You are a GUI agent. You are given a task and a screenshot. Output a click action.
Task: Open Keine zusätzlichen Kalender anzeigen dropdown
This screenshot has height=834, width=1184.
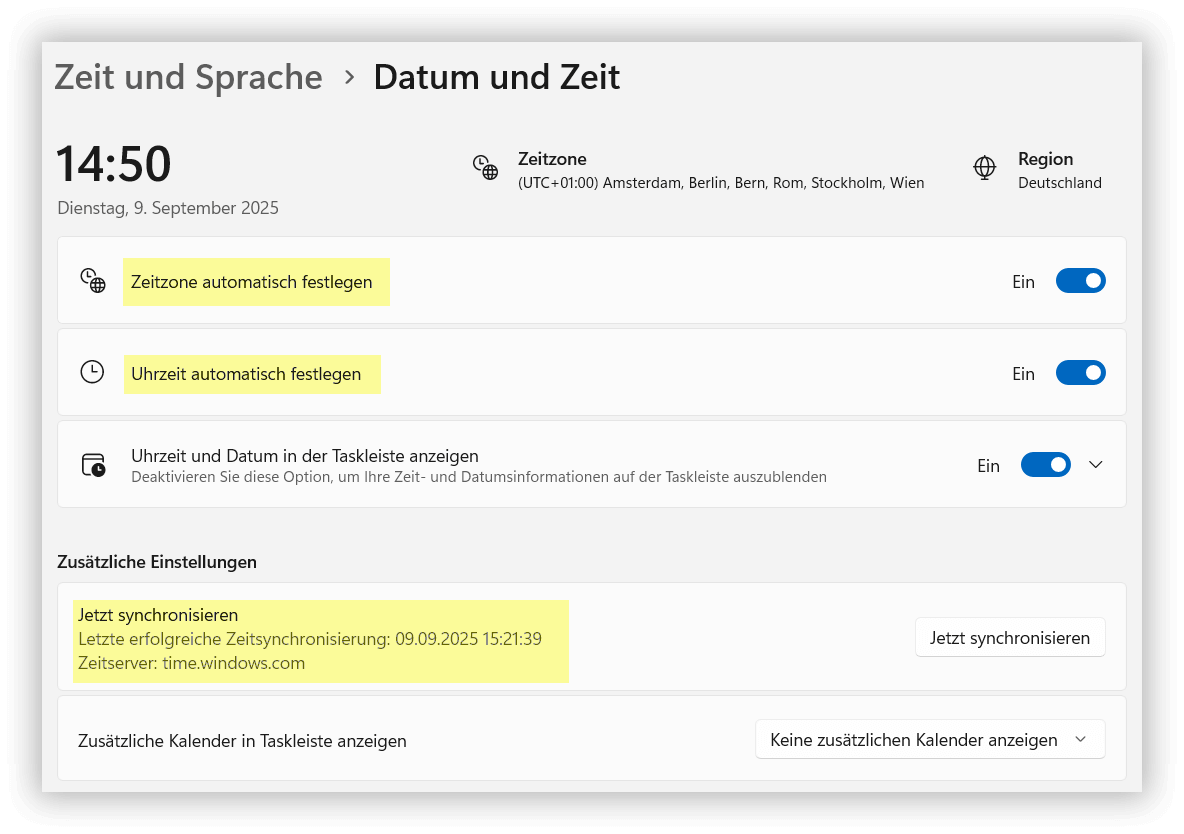click(930, 740)
